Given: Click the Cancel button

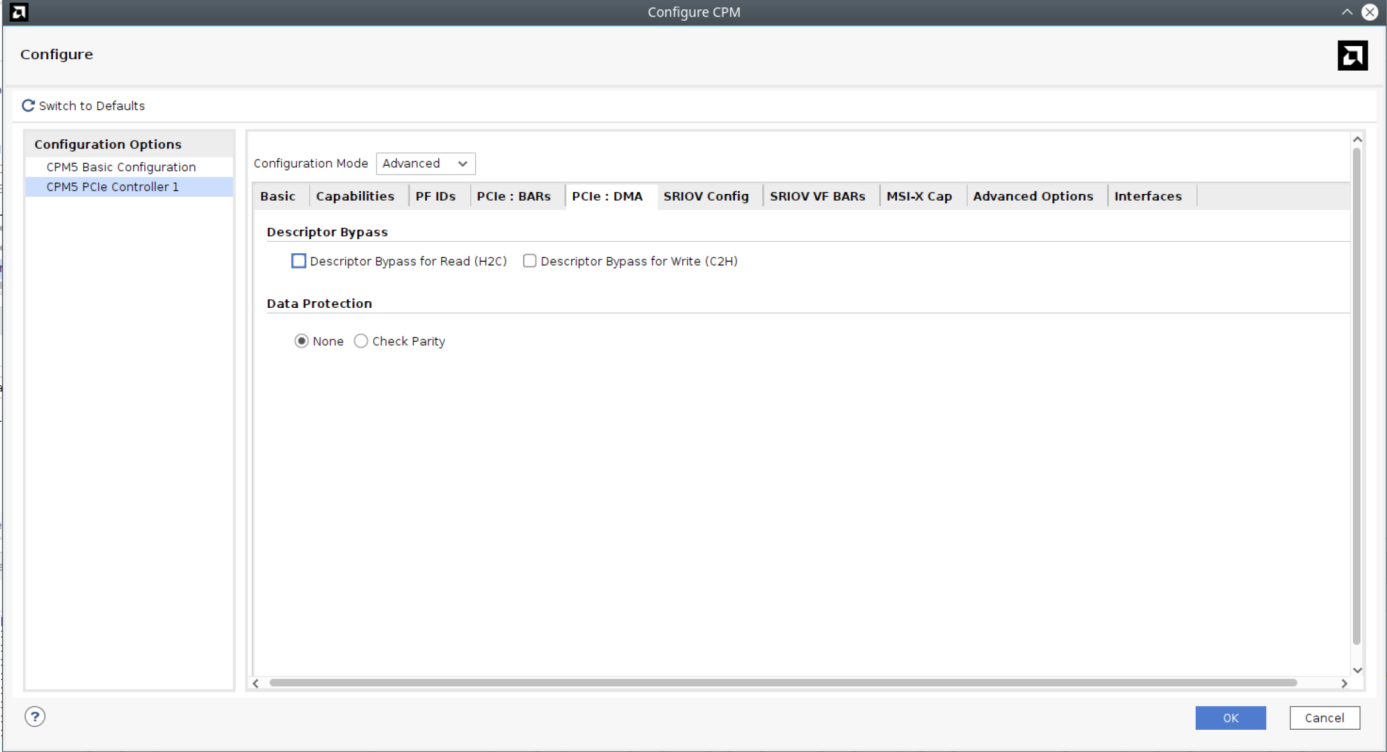Looking at the screenshot, I should click(1324, 717).
